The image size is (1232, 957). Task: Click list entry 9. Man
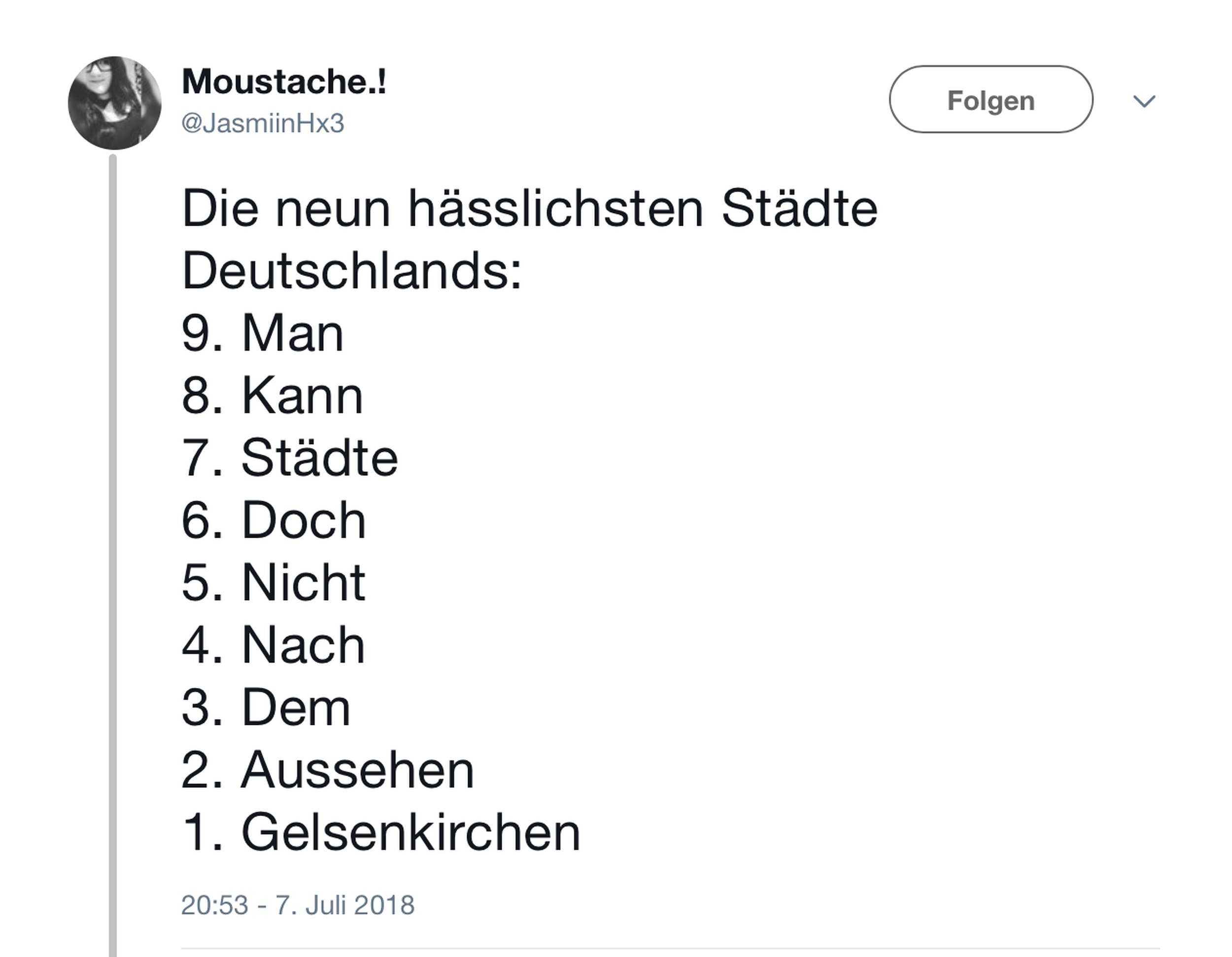[263, 334]
